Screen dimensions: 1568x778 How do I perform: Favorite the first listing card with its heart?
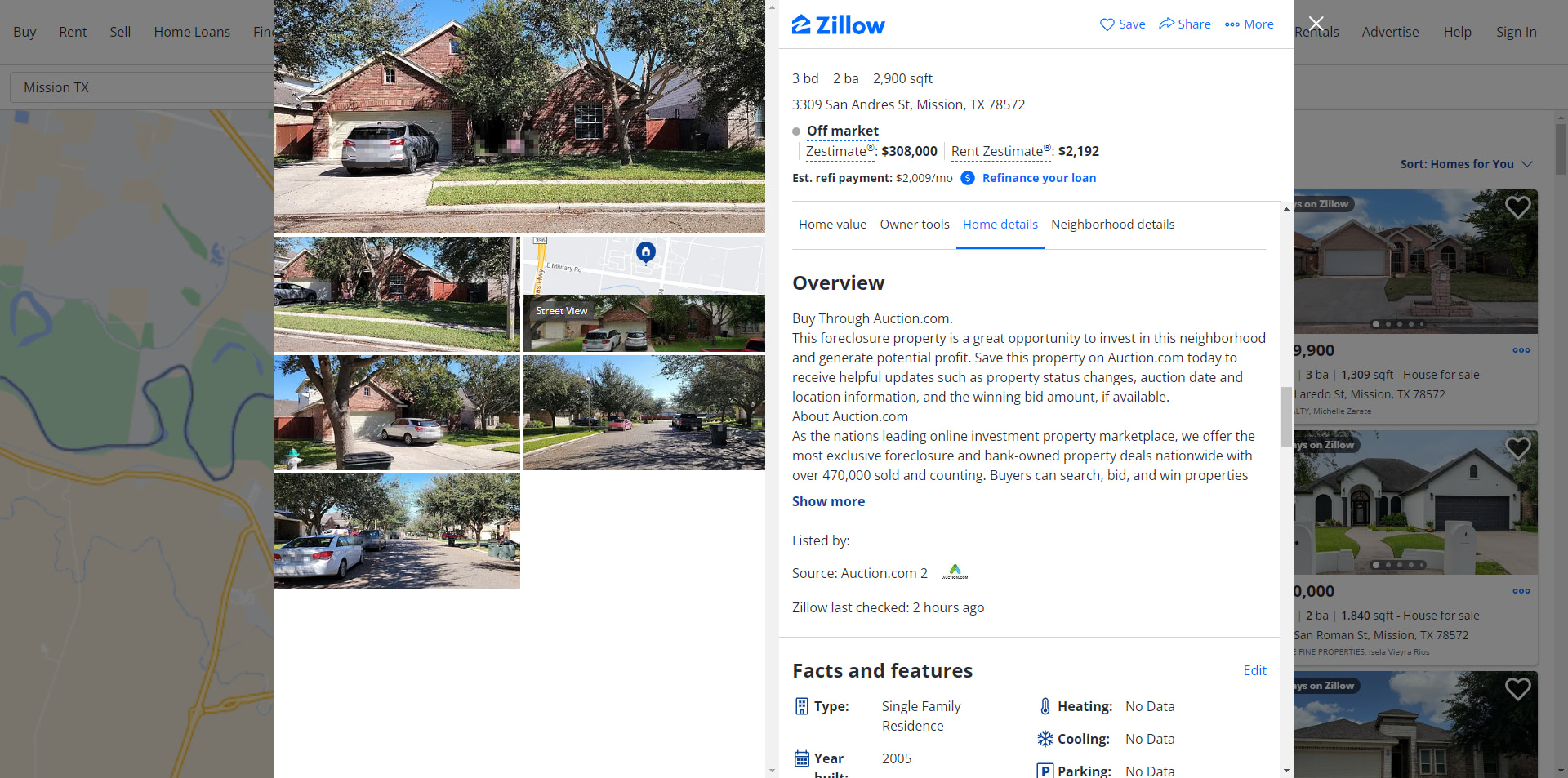1517,207
